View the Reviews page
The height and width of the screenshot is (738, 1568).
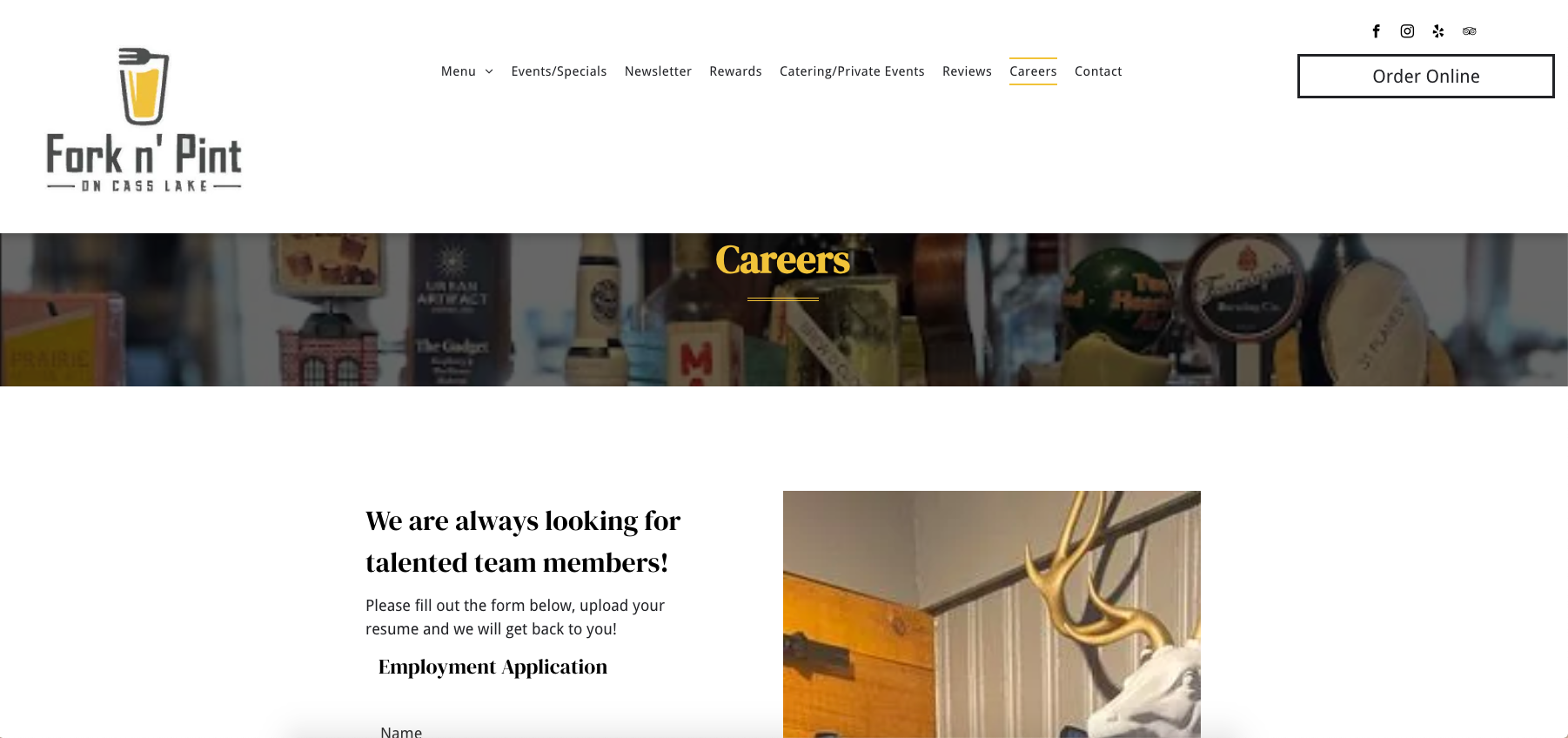(x=967, y=71)
